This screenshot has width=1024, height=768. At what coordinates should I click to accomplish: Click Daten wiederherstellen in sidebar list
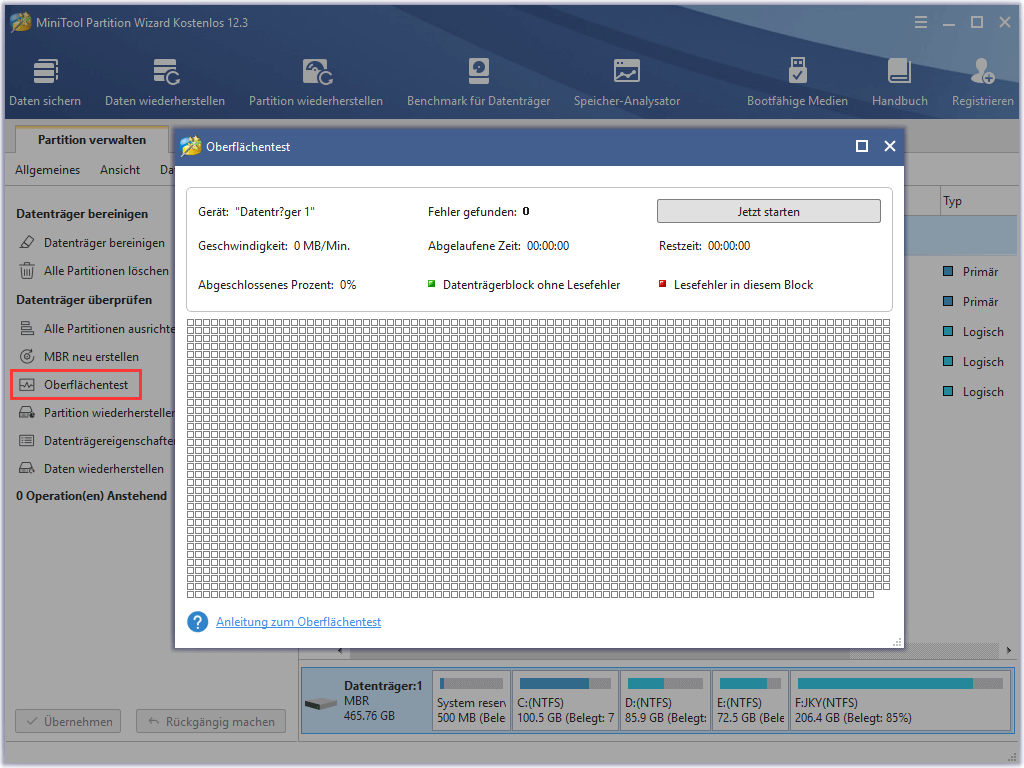coord(91,469)
